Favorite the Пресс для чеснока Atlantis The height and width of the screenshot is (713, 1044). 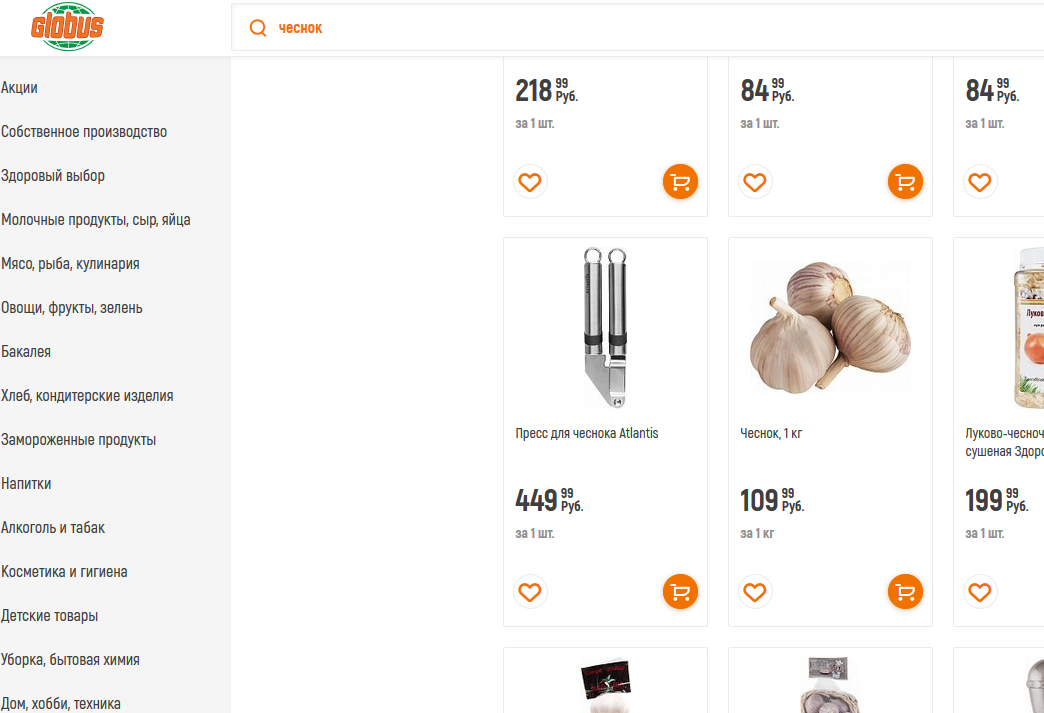(530, 591)
